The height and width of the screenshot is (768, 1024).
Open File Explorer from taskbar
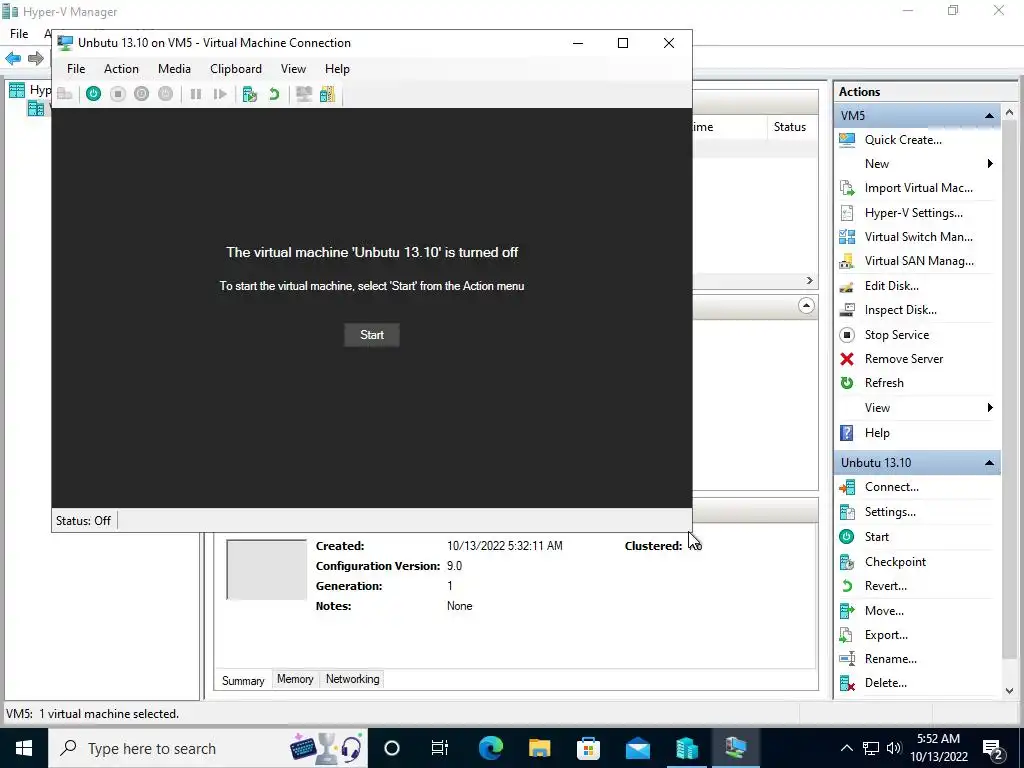tap(539, 748)
